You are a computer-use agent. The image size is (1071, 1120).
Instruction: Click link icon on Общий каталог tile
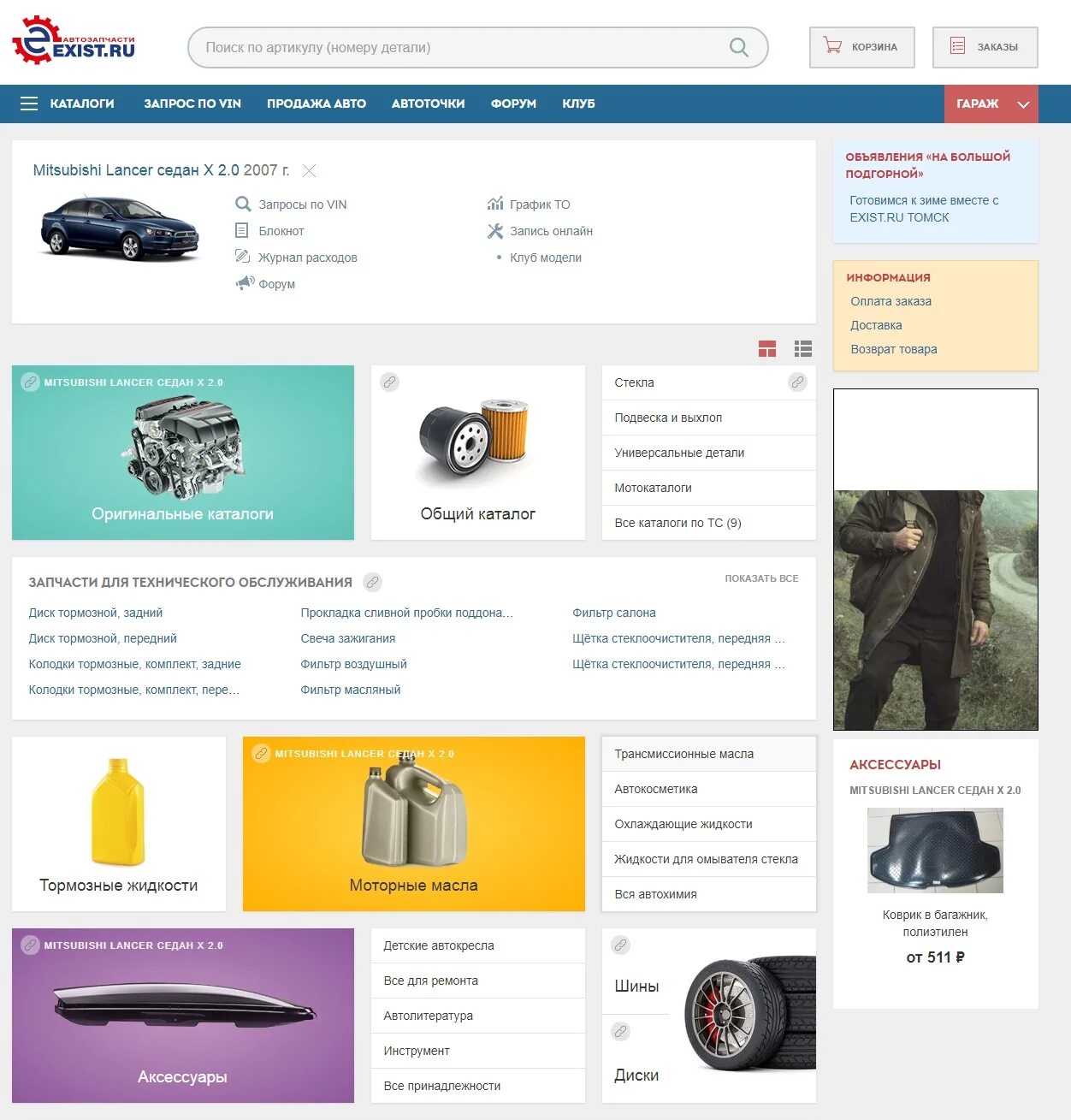[390, 382]
